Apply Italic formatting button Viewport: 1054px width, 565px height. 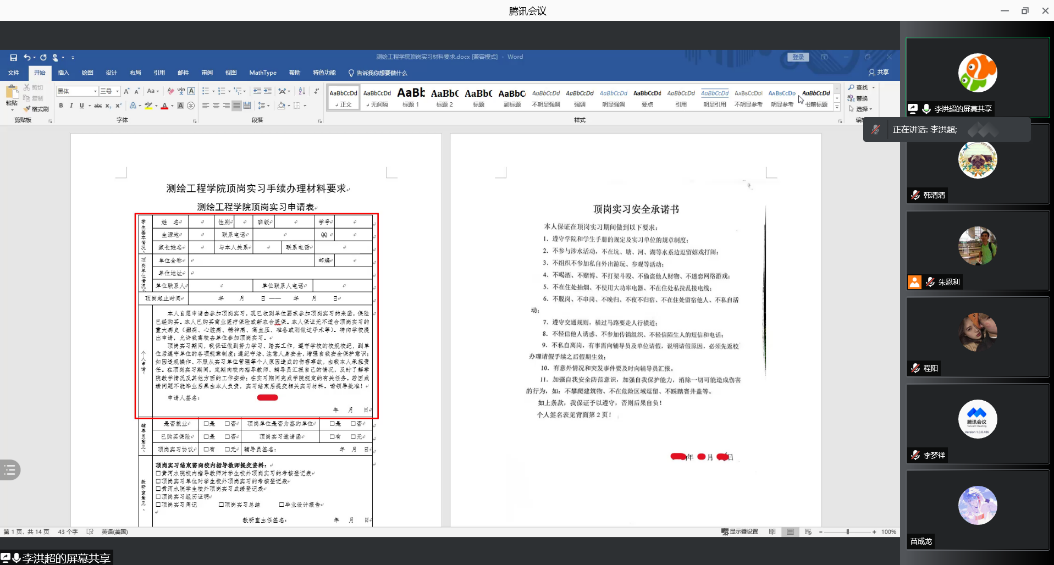(70, 105)
